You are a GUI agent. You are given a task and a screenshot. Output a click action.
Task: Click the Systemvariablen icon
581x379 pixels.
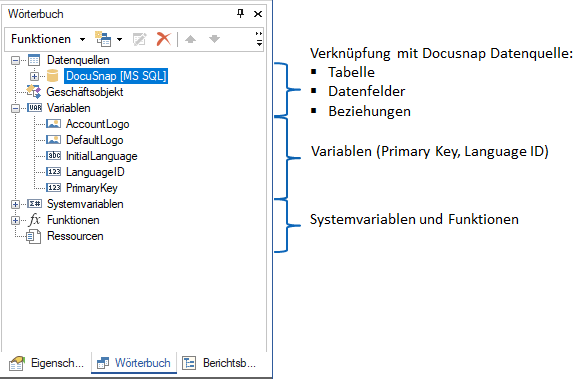click(35, 204)
